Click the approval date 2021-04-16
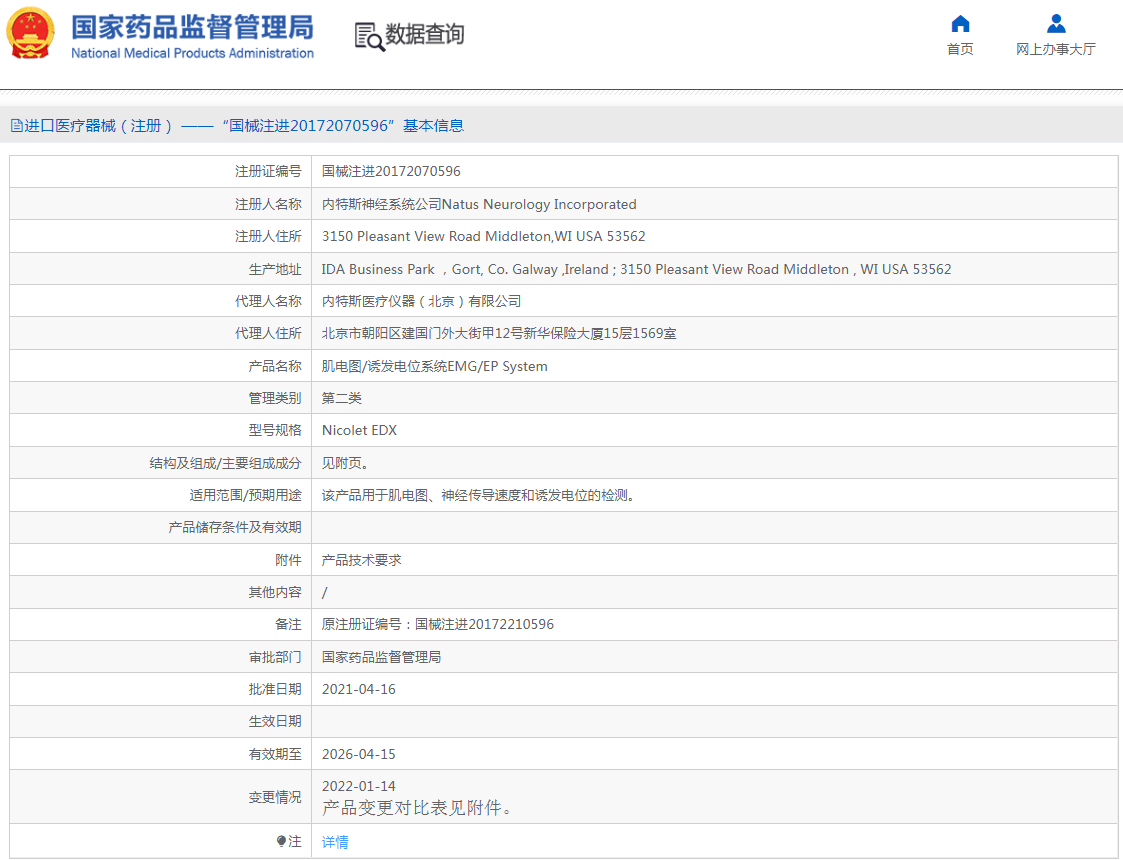 358,690
